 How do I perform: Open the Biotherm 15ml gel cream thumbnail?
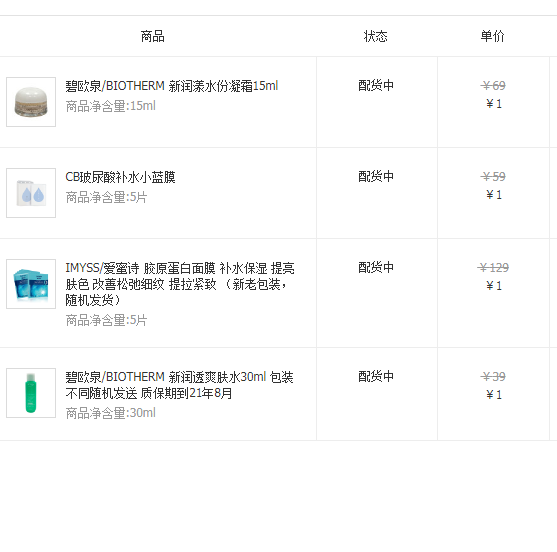[31, 102]
